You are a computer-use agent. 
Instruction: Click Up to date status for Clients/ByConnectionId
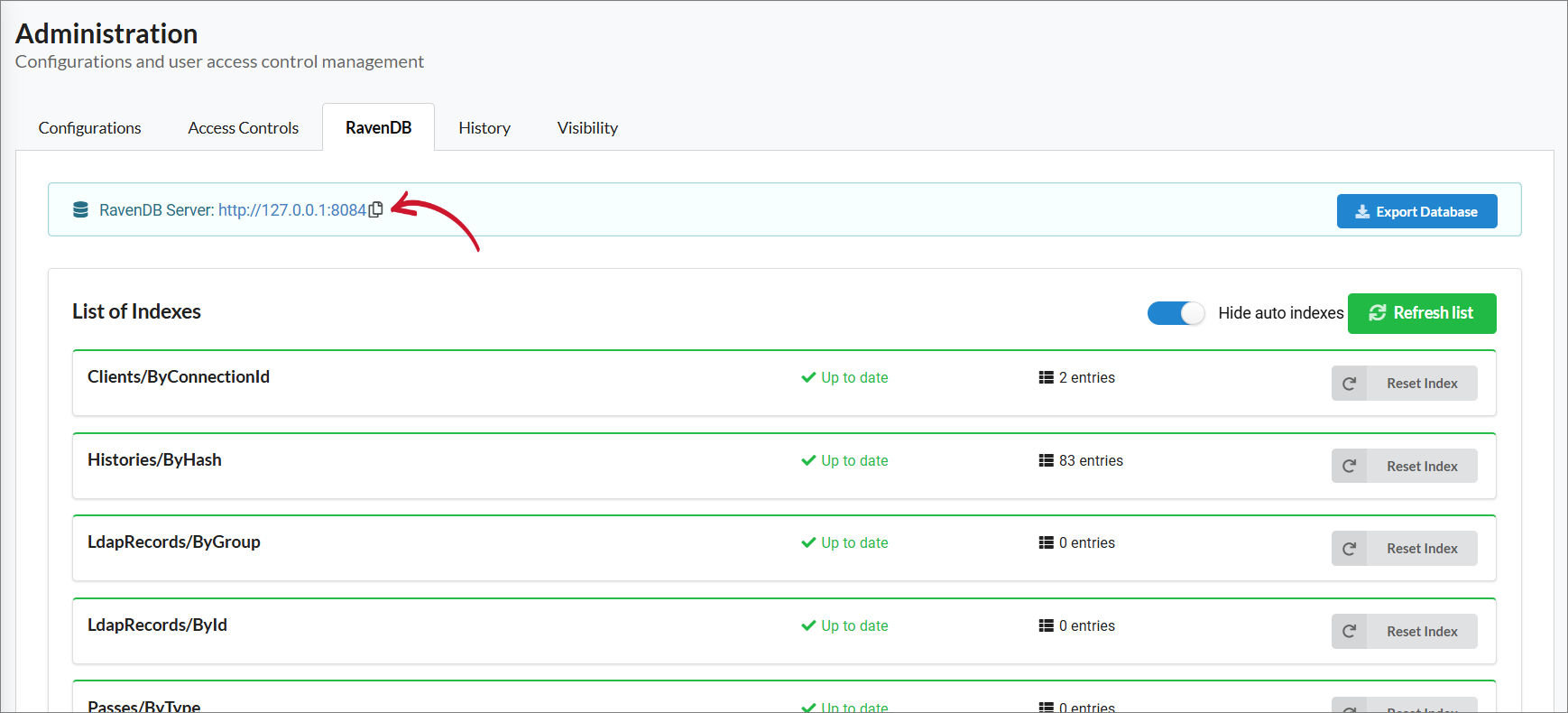(x=854, y=377)
